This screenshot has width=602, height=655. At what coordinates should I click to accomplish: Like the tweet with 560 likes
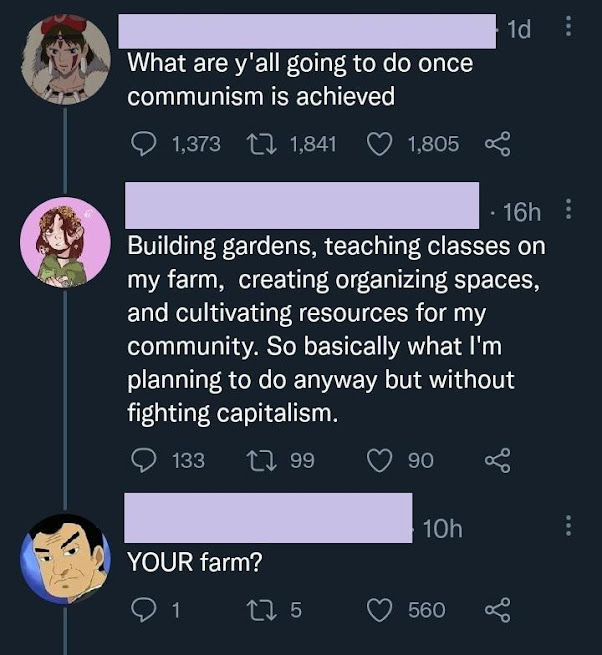381,609
